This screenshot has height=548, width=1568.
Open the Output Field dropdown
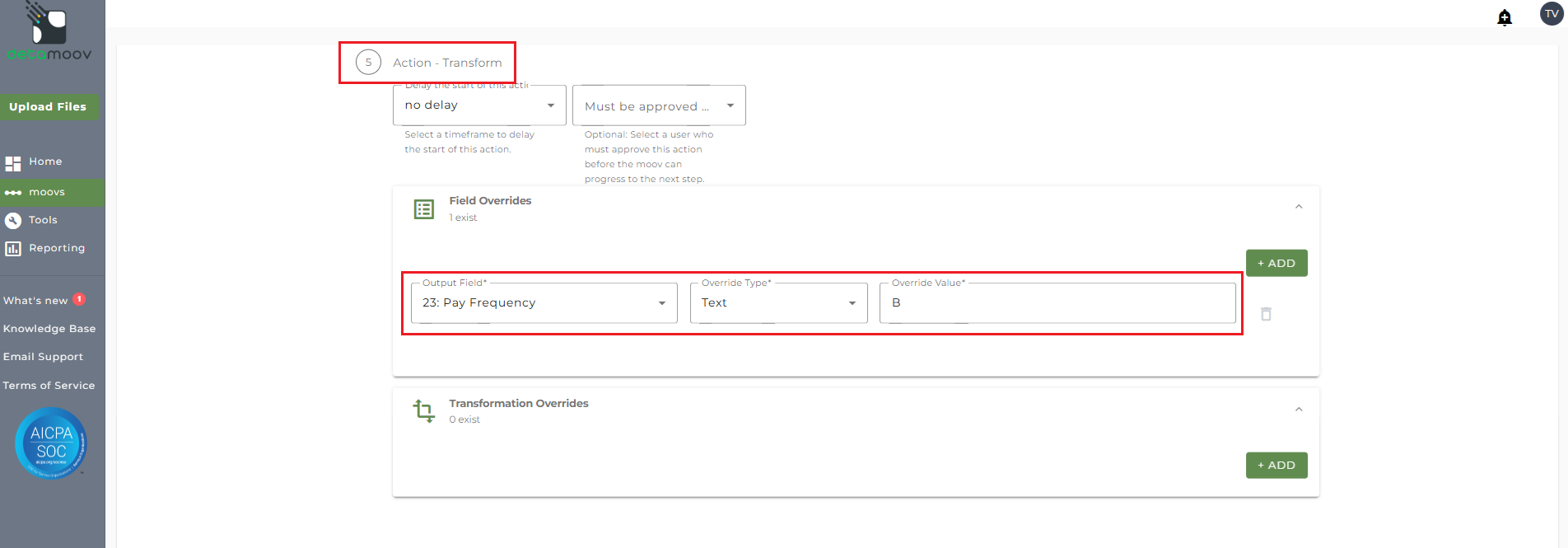pos(544,303)
